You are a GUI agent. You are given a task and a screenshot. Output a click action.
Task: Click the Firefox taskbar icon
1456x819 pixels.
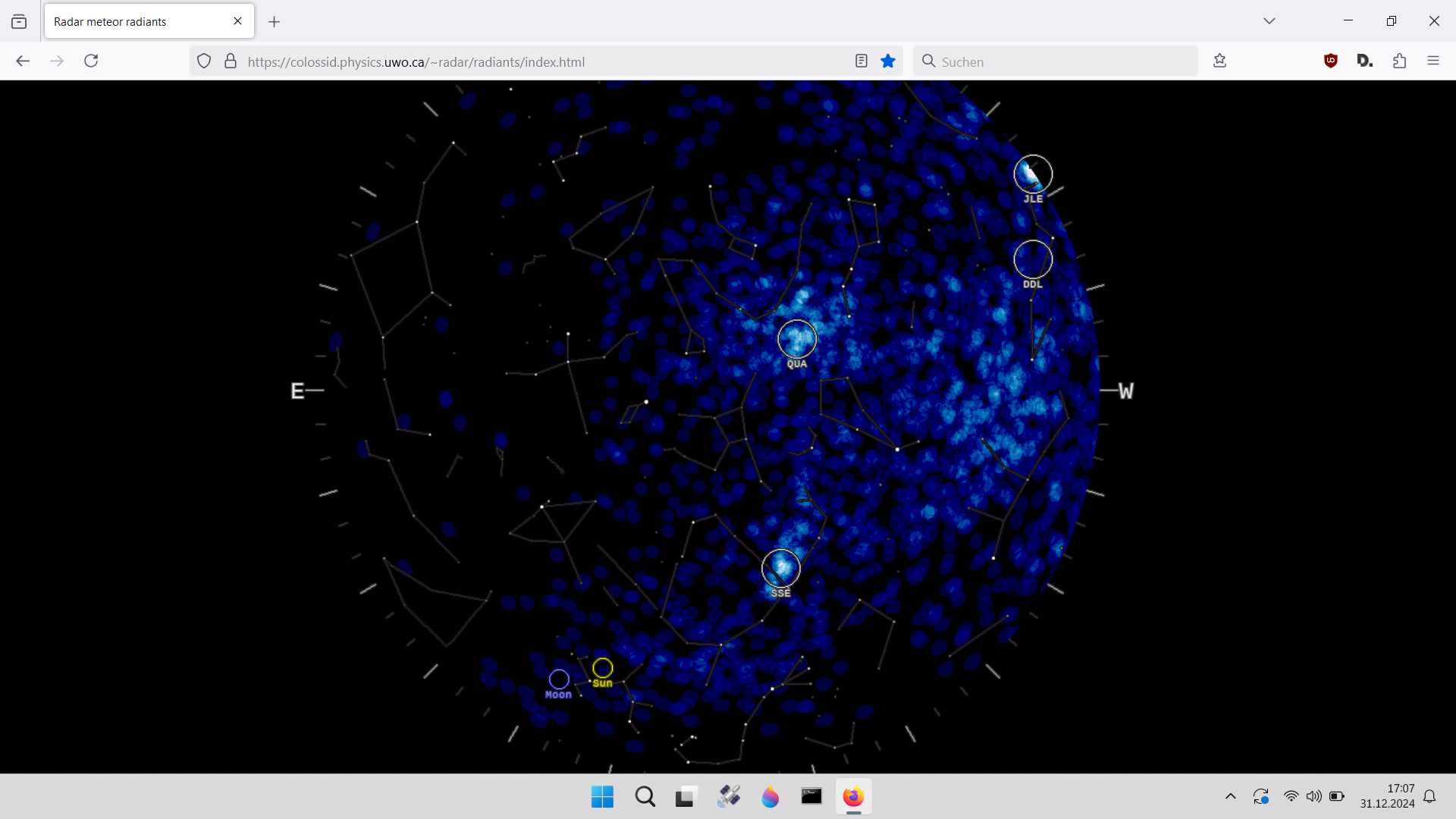point(854,797)
